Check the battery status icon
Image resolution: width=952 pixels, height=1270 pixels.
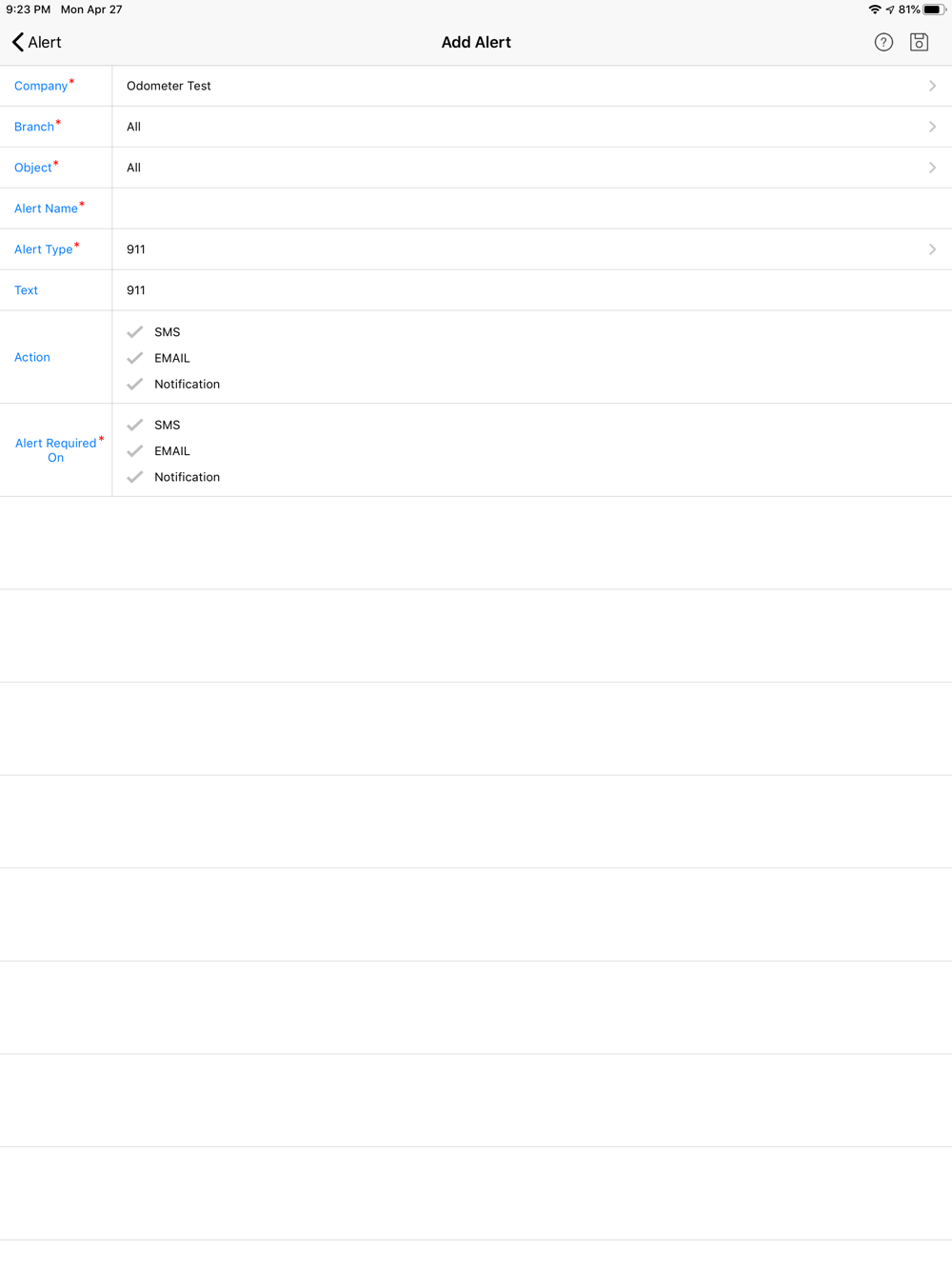(934, 10)
